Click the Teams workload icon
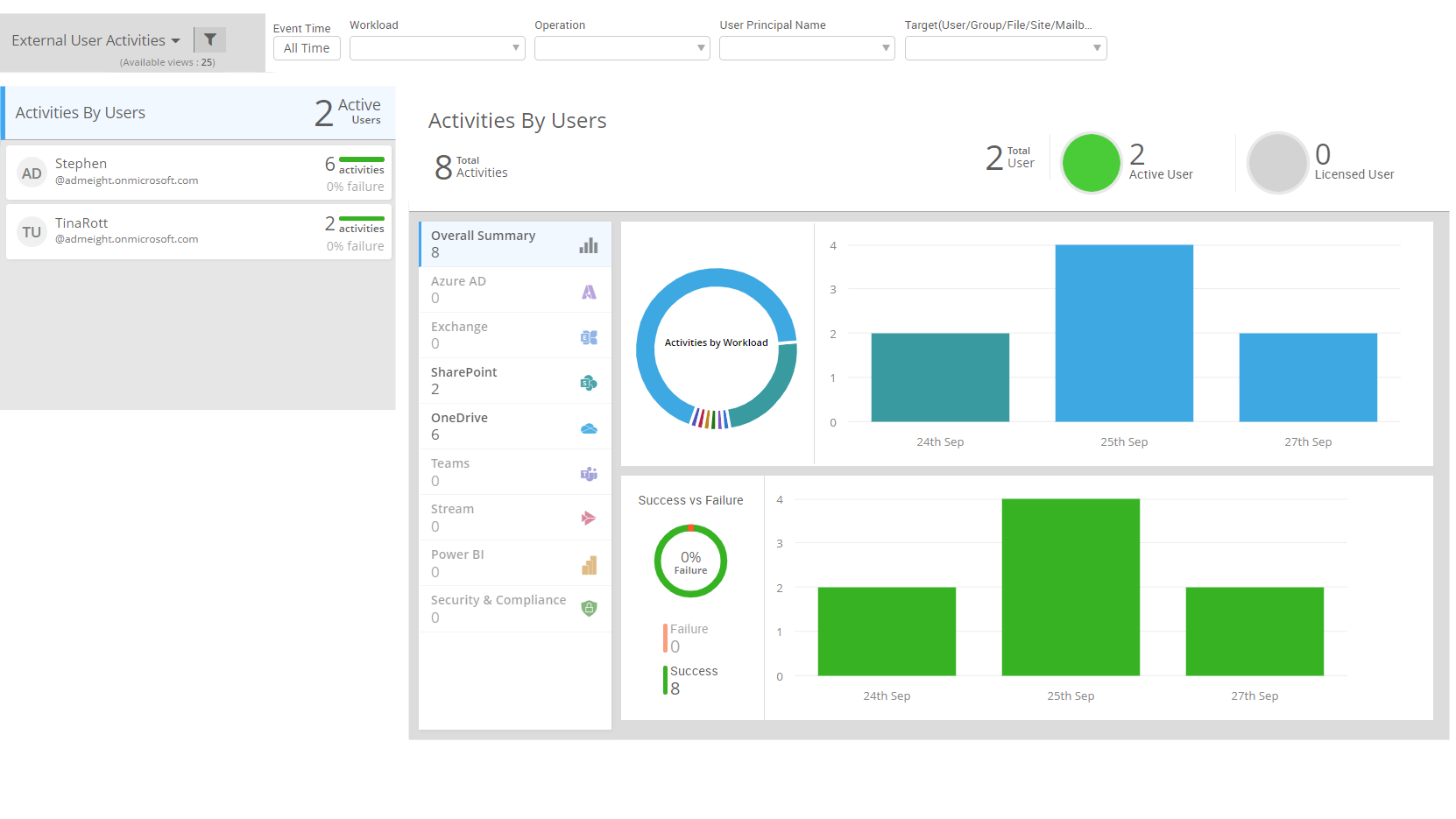 [589, 473]
